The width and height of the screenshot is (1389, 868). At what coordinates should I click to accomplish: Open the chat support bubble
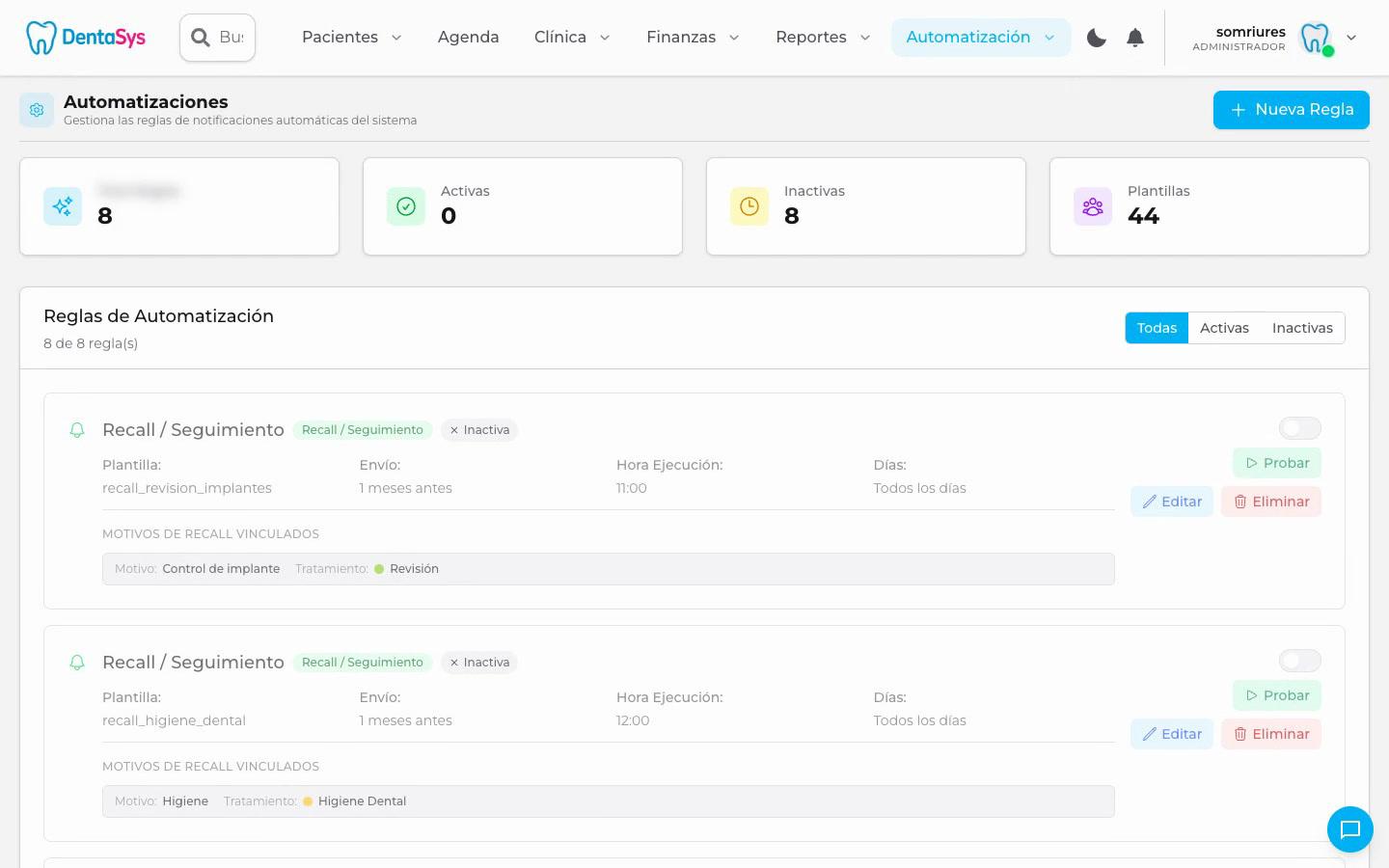click(x=1350, y=829)
